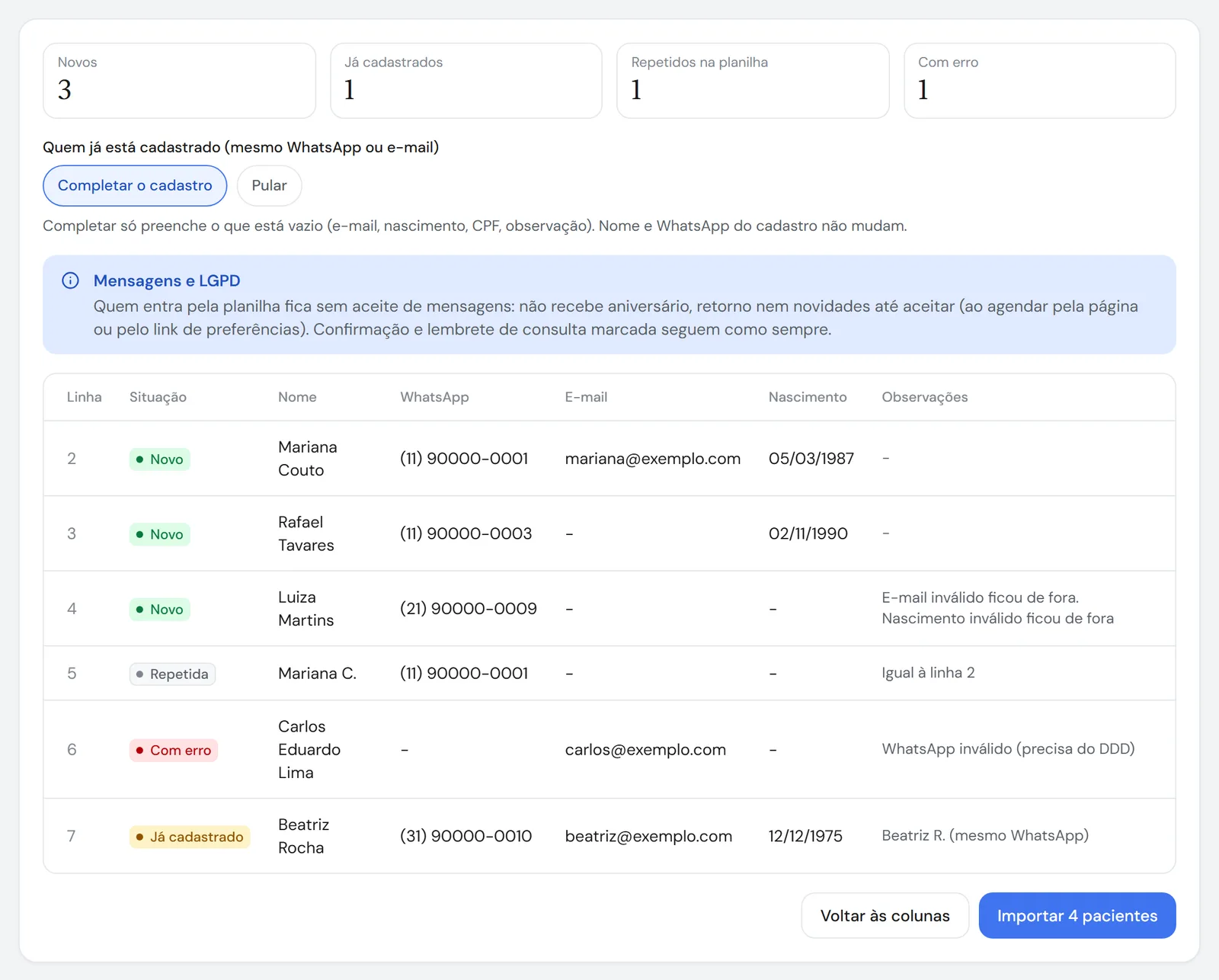Viewport: 1219px width, 980px height.
Task: Select the name Mariana Couto
Action: pos(308,459)
